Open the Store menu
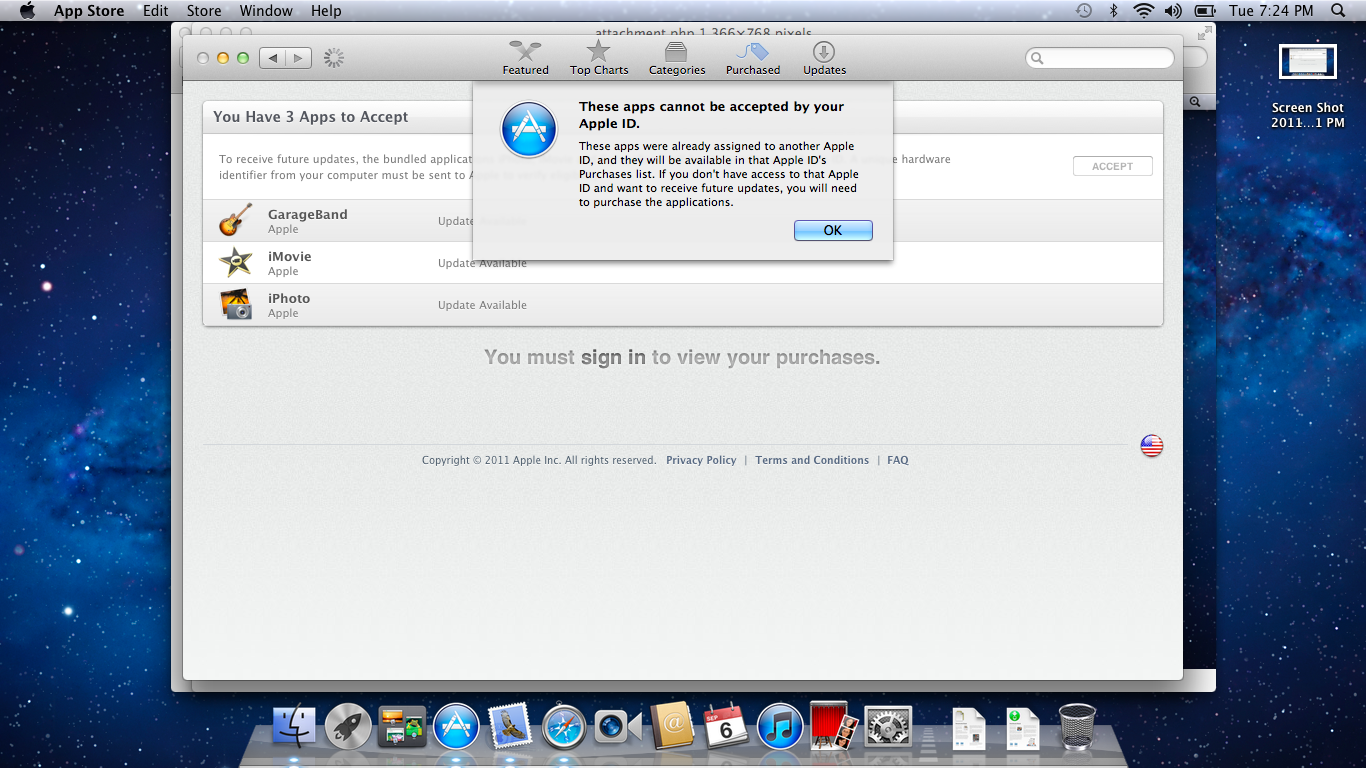This screenshot has height=768, width=1366. 204,11
